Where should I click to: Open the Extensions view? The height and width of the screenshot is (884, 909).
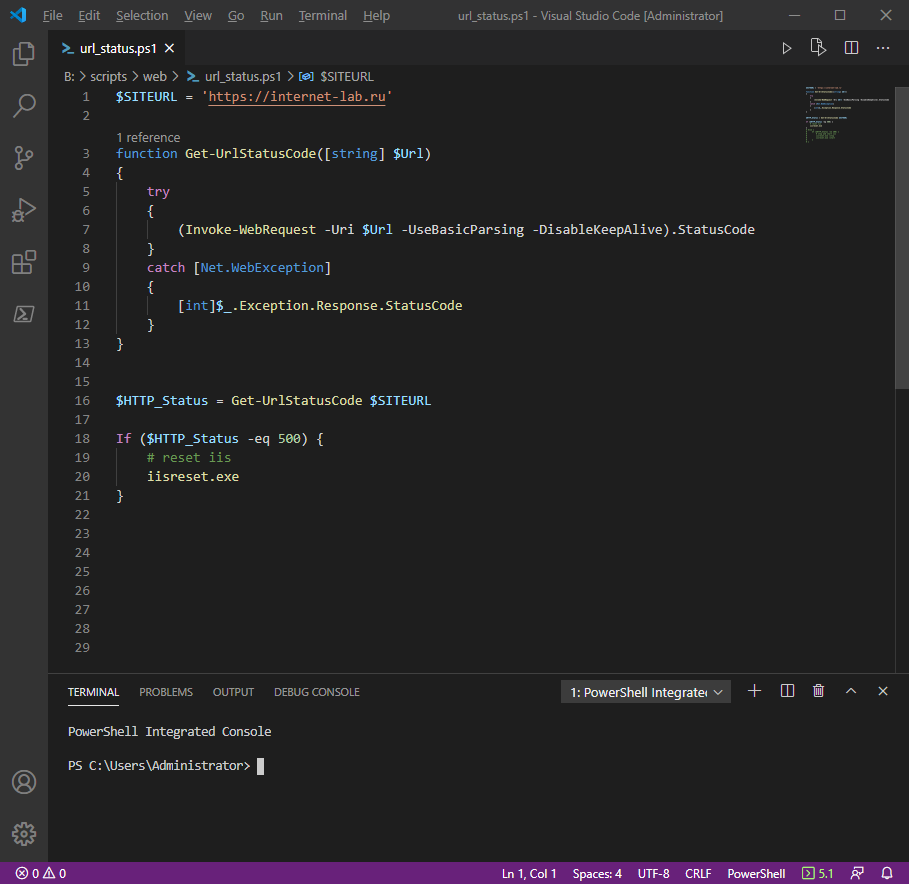(x=24, y=262)
